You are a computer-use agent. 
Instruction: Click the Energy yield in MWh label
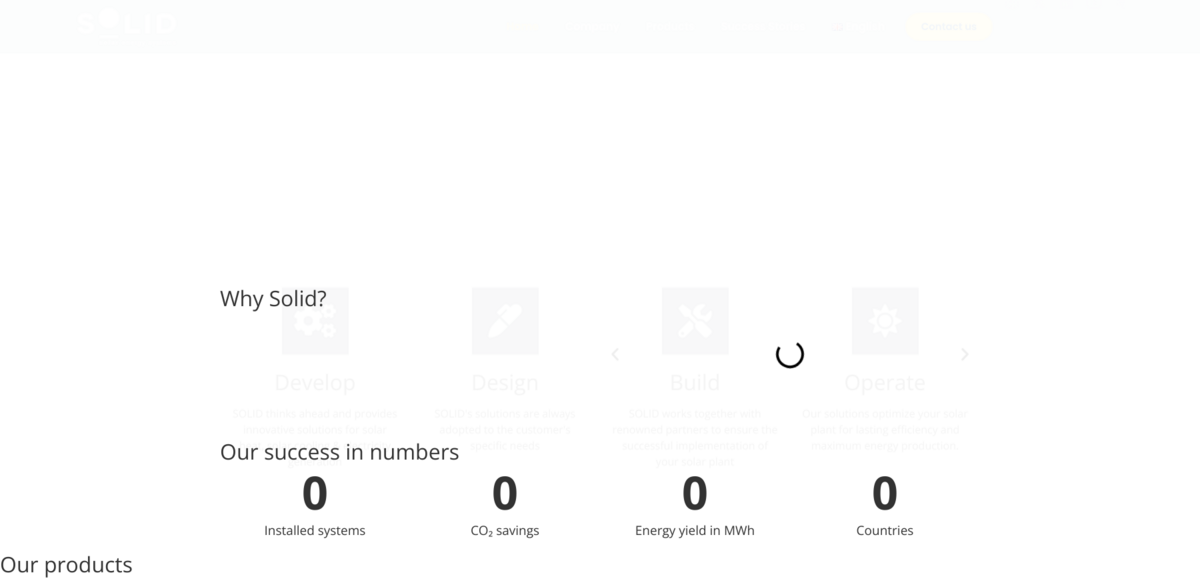pyautogui.click(x=695, y=531)
